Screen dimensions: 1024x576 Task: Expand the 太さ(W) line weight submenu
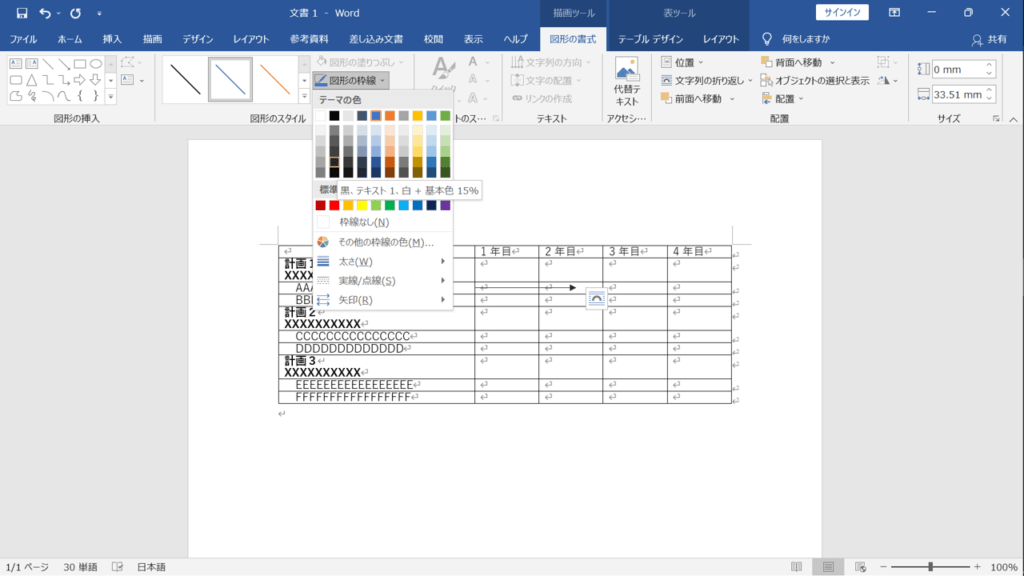pyautogui.click(x=383, y=261)
